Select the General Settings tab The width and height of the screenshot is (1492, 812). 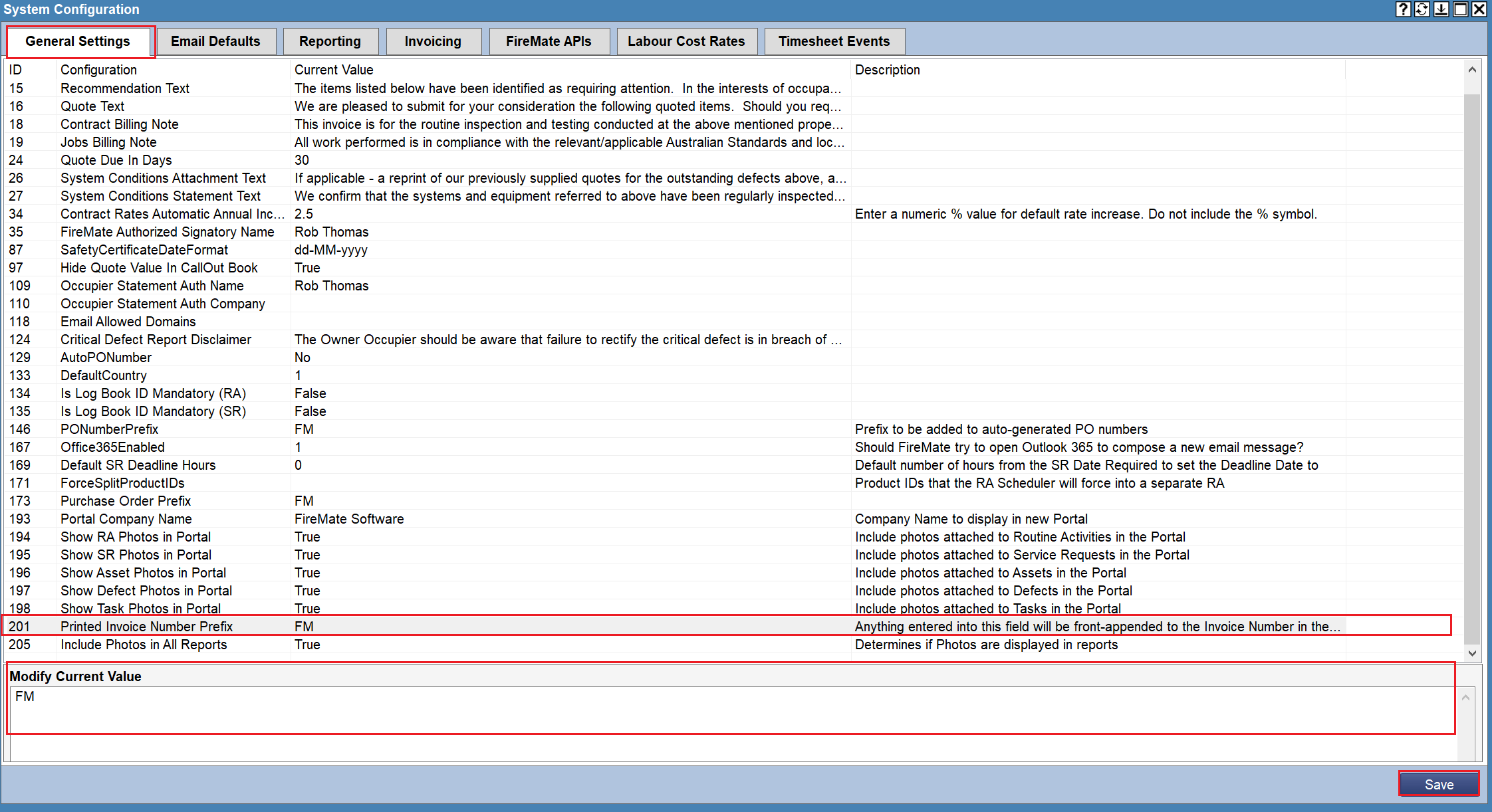(78, 41)
